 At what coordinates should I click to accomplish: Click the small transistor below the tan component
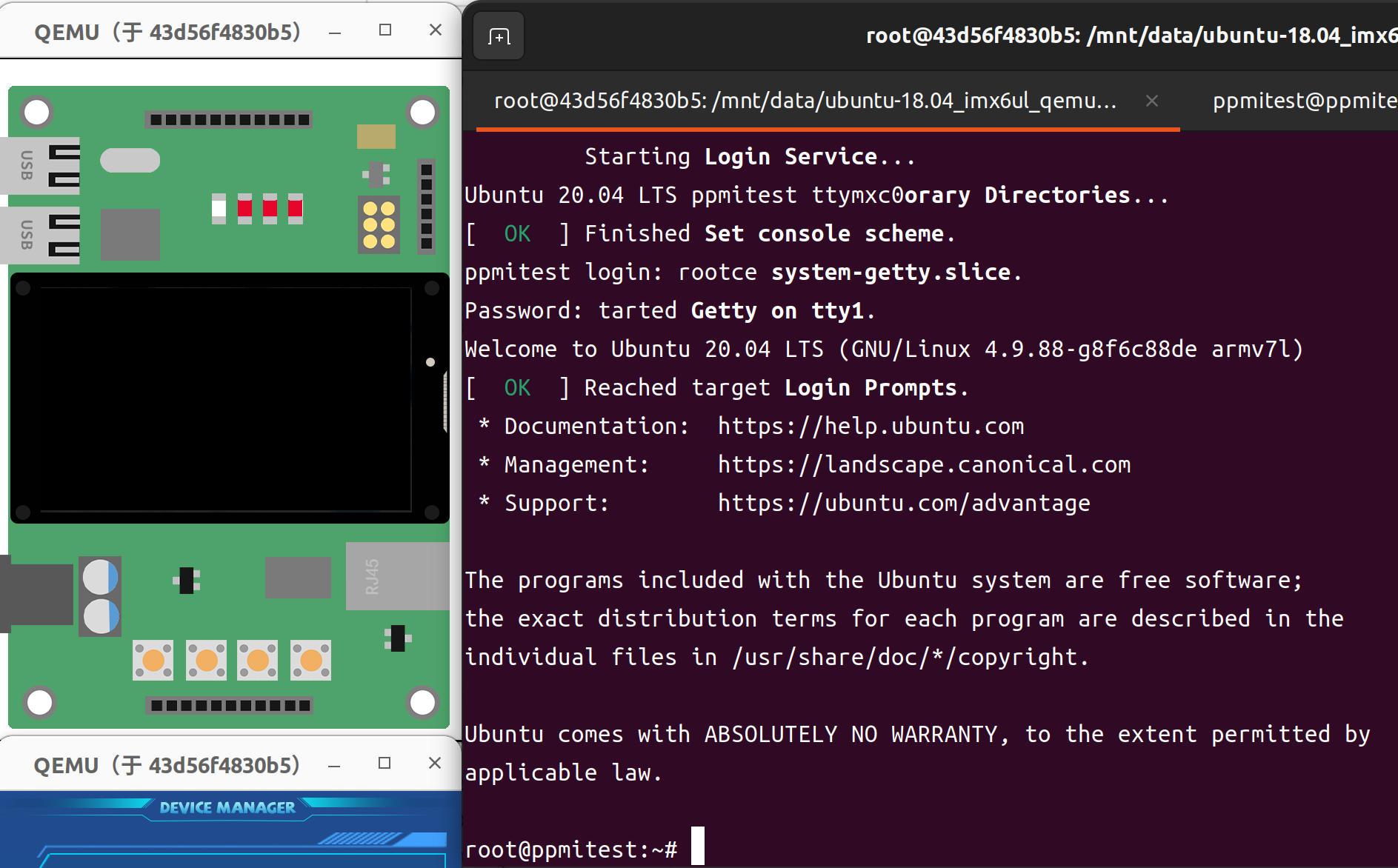(377, 175)
